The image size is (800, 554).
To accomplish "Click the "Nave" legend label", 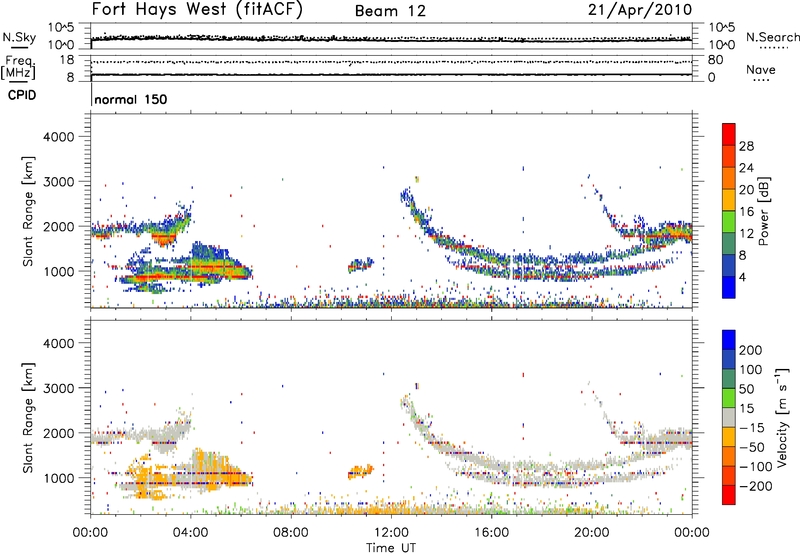I will 761,69.
